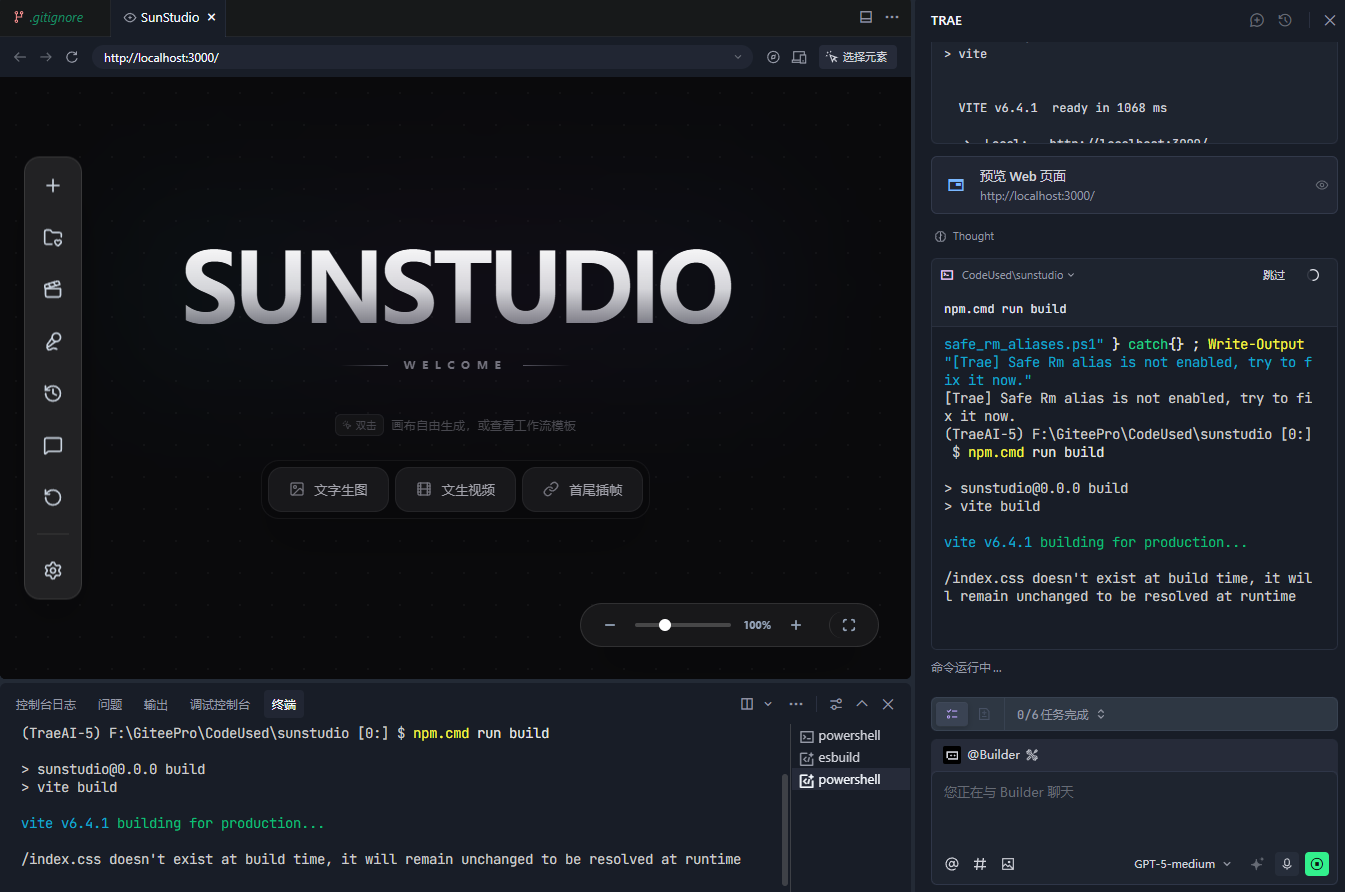Open the settings gear in the SunStudio sidebar
Viewport: 1345px width, 892px height.
click(53, 570)
